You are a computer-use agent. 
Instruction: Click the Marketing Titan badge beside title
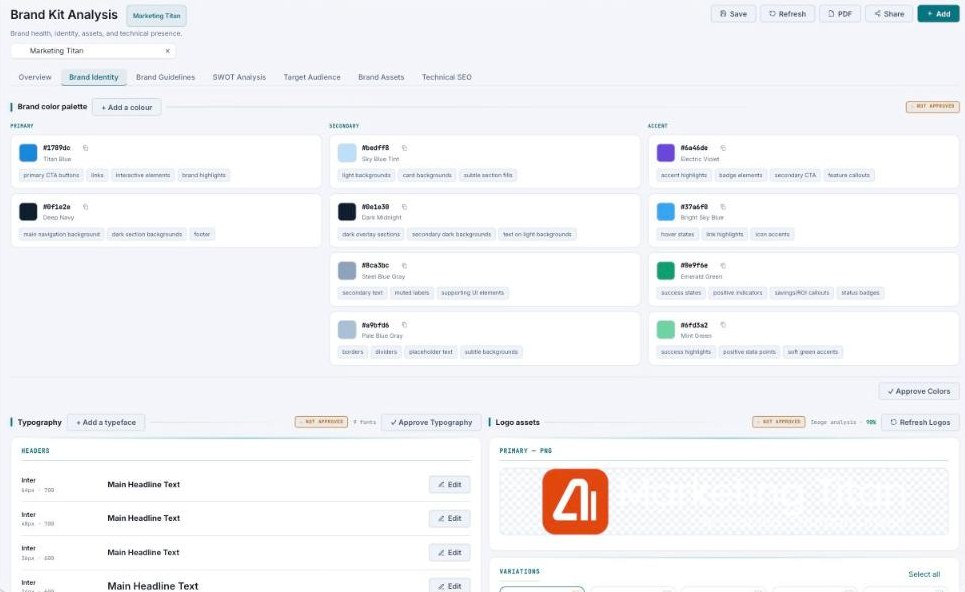coord(156,16)
